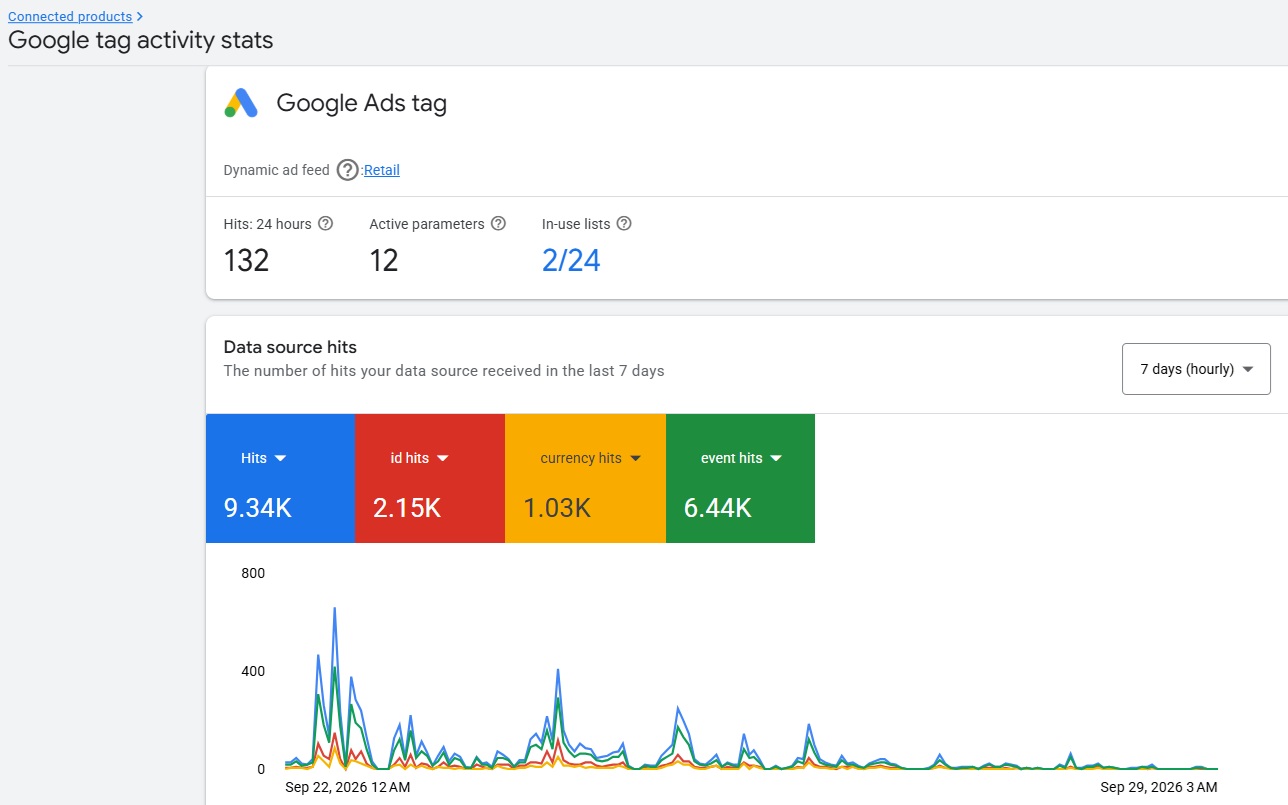Click the 1.03K currency hits value
This screenshot has height=805, width=1288.
[557, 508]
